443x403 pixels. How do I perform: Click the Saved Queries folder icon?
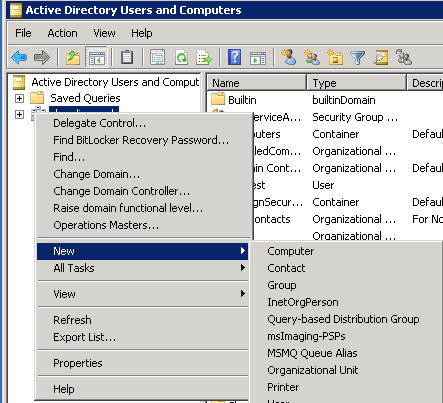37,98
